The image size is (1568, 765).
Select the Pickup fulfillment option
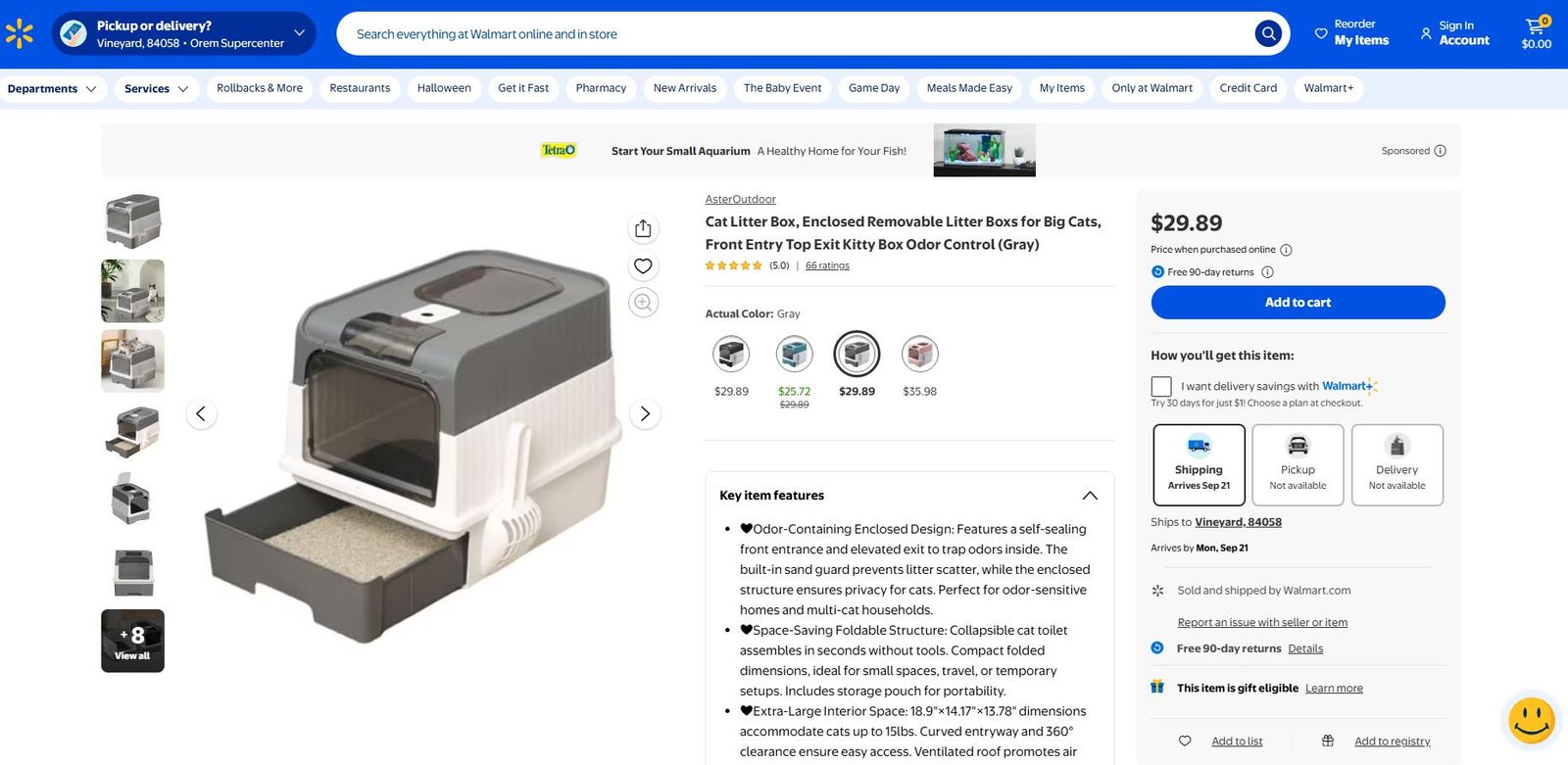pos(1298,464)
